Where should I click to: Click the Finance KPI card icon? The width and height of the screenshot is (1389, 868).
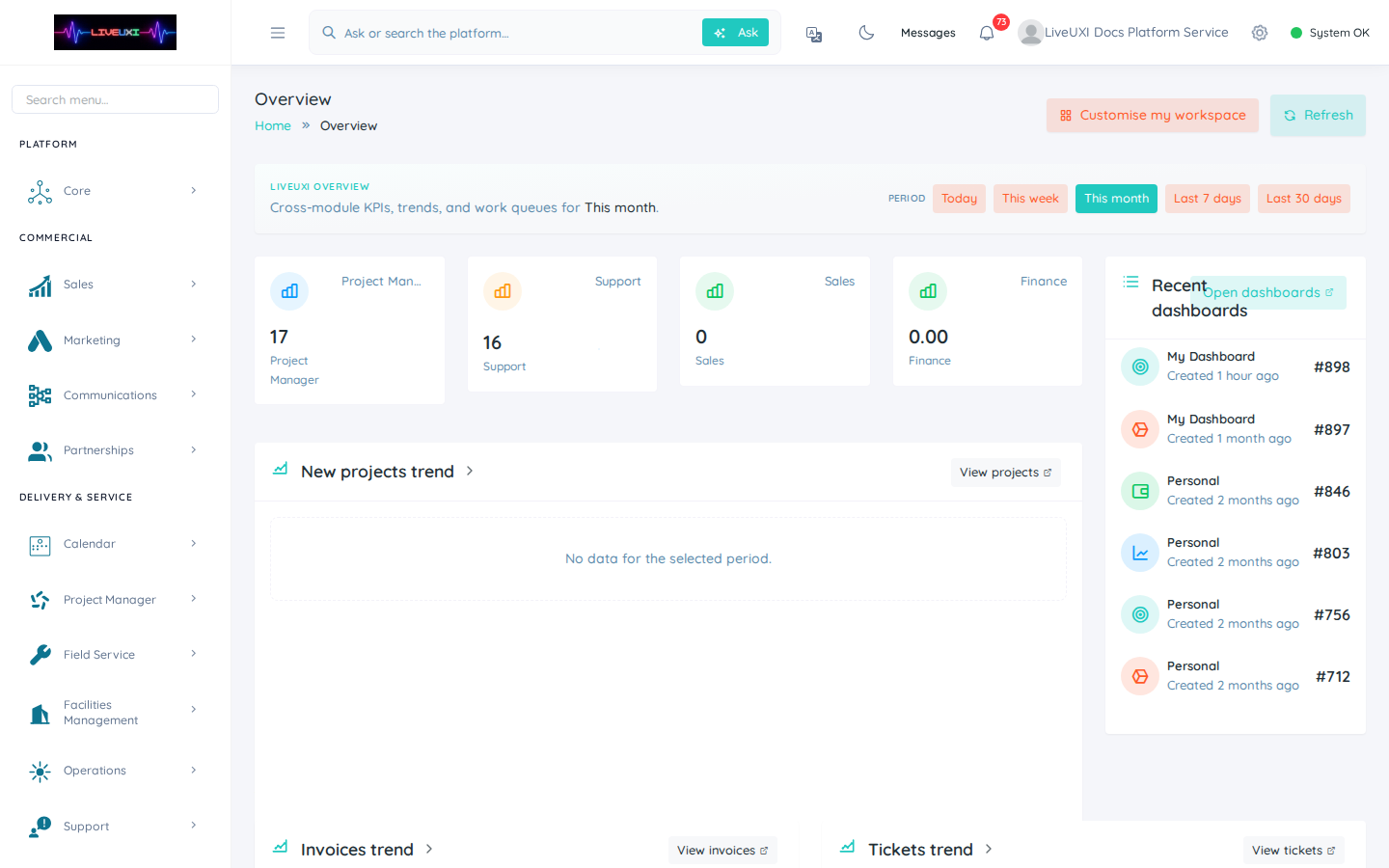[928, 291]
